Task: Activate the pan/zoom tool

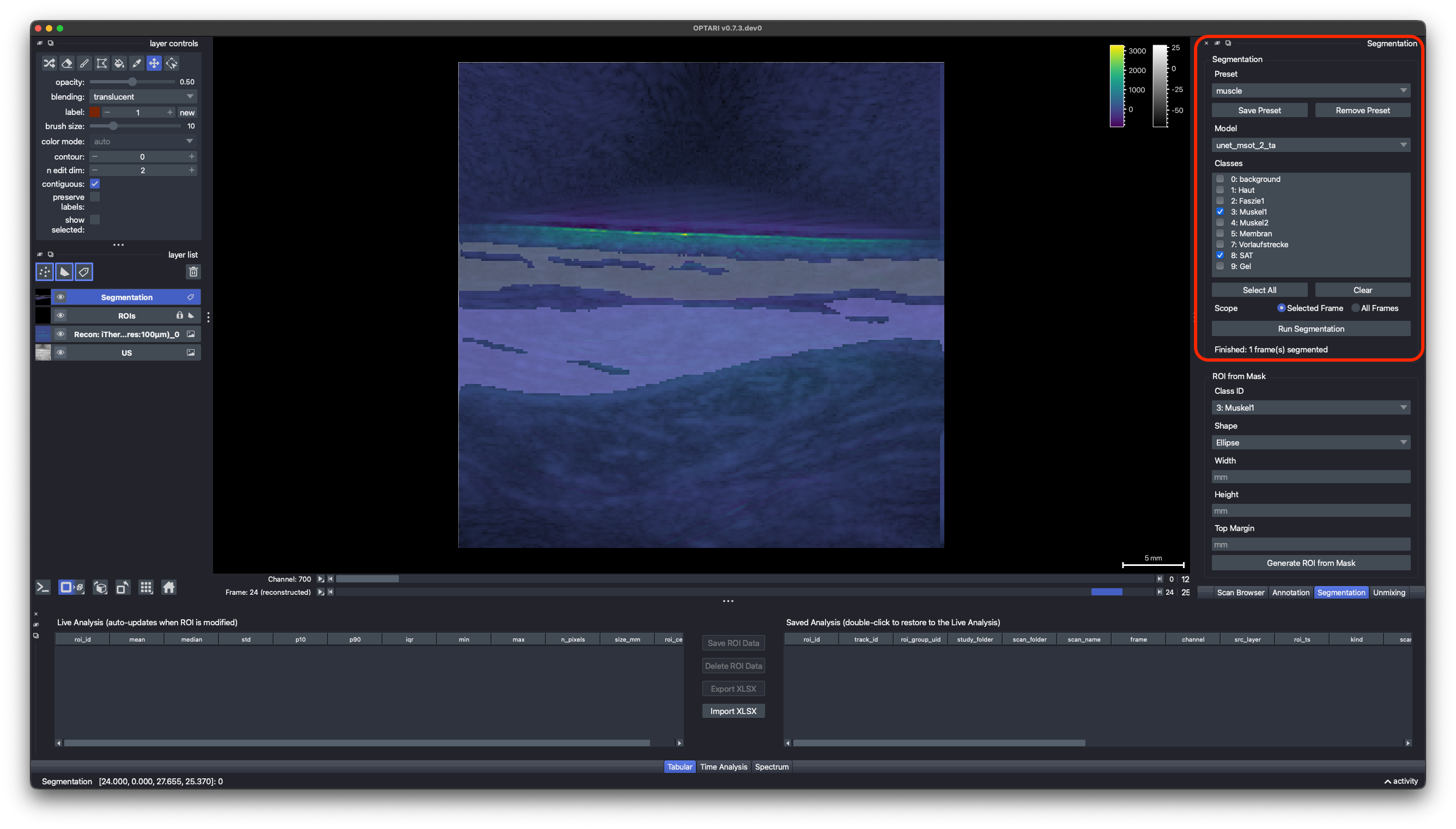Action: coord(154,63)
